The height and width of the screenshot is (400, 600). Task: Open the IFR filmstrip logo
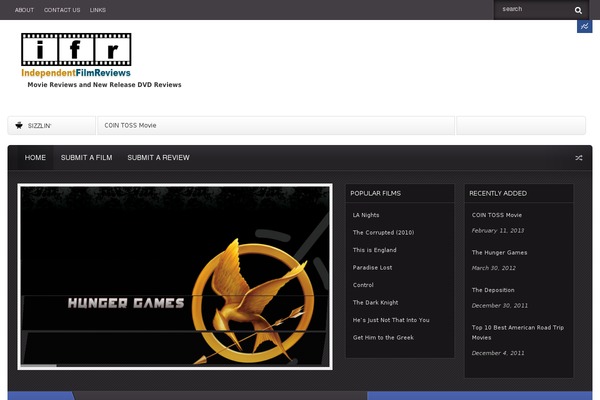tap(76, 49)
